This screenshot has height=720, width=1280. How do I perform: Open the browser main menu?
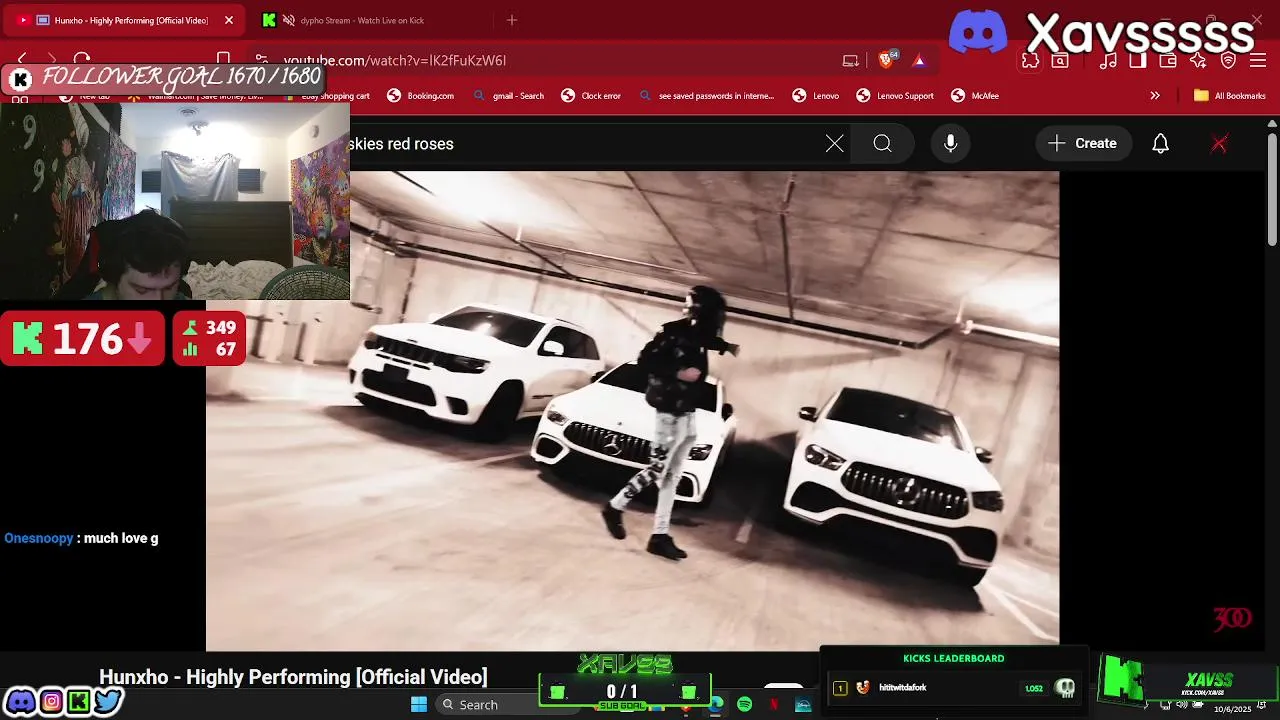[x=1258, y=61]
